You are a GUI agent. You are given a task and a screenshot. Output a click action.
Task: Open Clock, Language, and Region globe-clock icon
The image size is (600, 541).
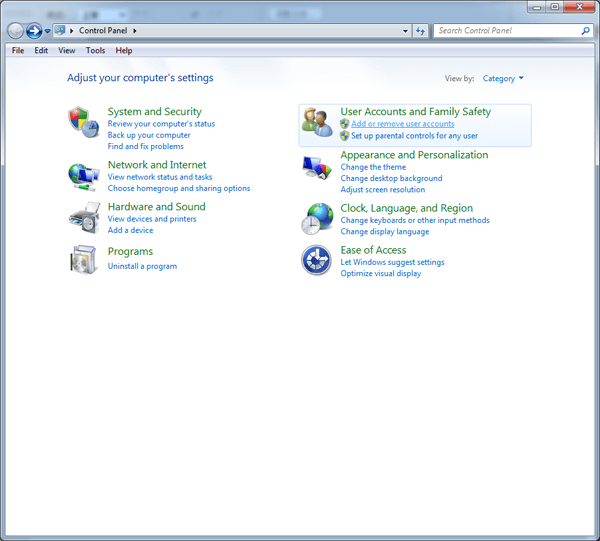tap(317, 219)
